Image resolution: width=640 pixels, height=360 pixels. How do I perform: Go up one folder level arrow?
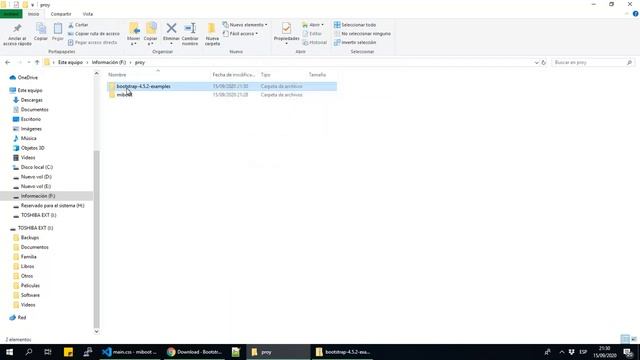click(x=37, y=62)
